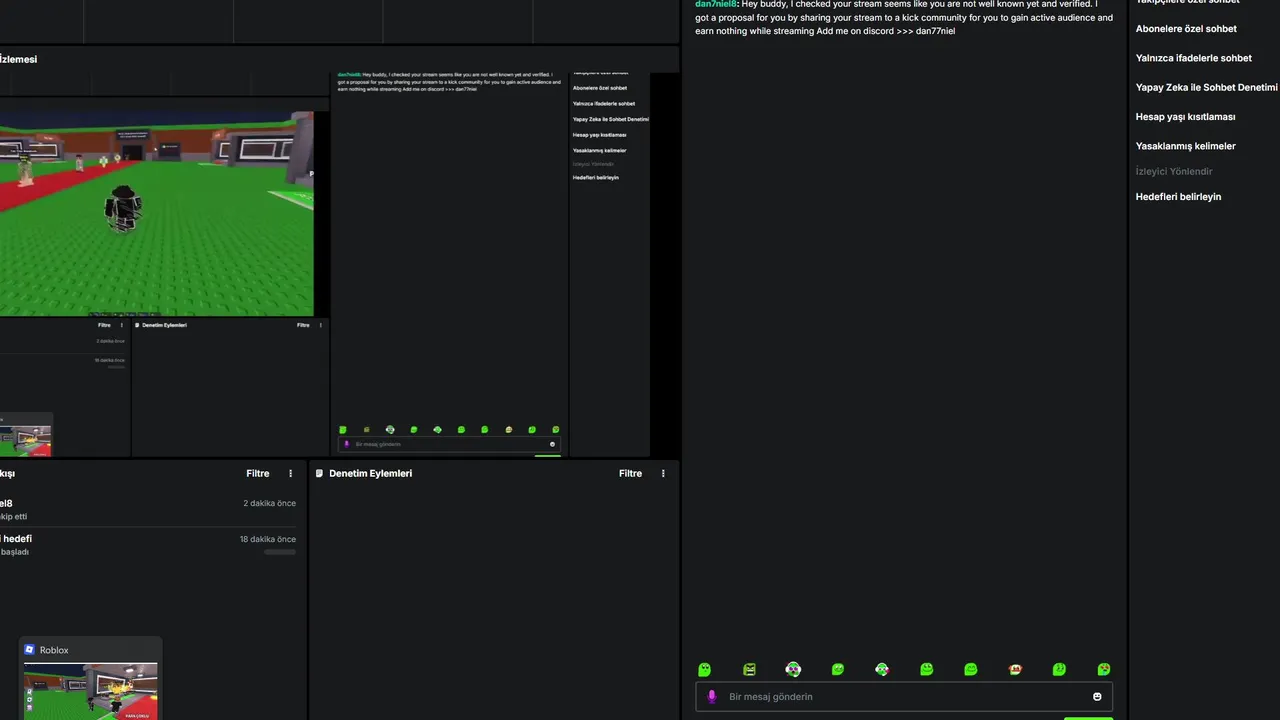
Task: Insert the red-cheeked laughing emote
Action: pyautogui.click(x=1015, y=669)
